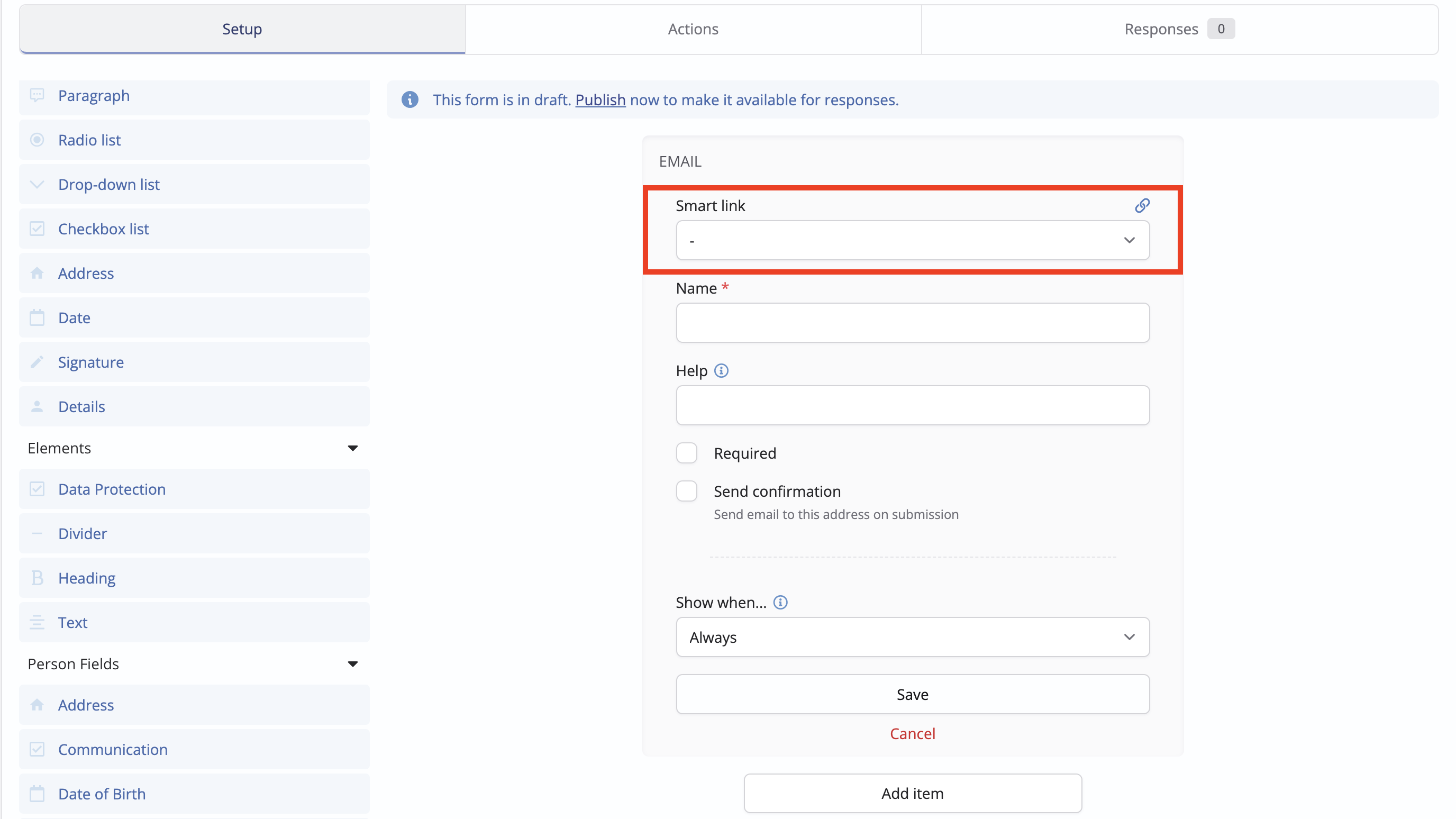This screenshot has width=1456, height=819.
Task: Switch to the Actions tab
Action: tap(693, 30)
